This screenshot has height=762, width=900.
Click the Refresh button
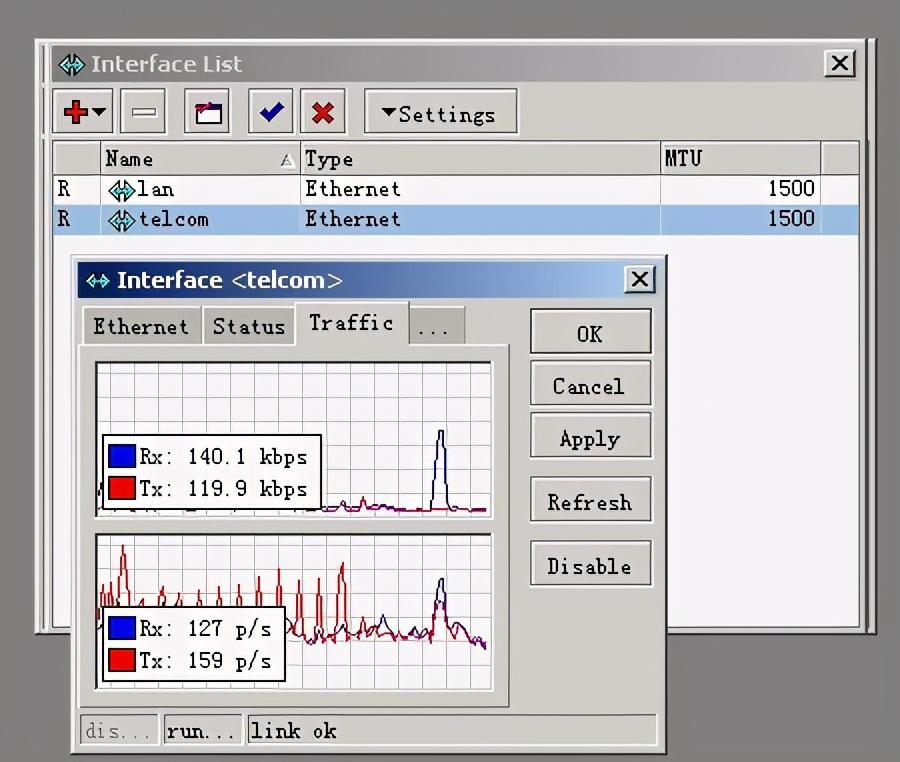(x=590, y=502)
